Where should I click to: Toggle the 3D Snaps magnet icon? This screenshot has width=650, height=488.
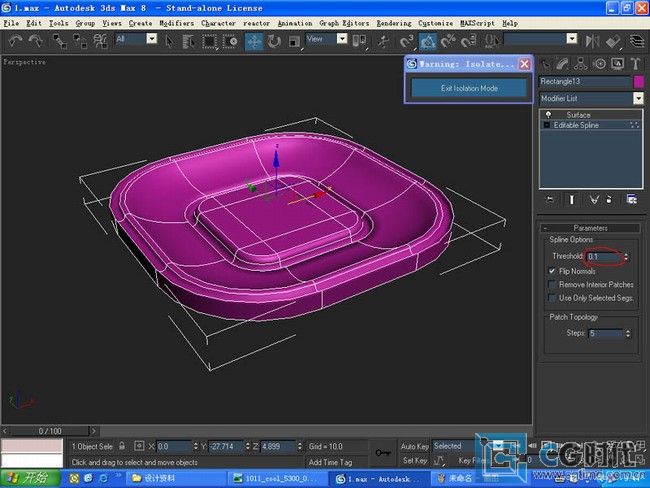(407, 41)
